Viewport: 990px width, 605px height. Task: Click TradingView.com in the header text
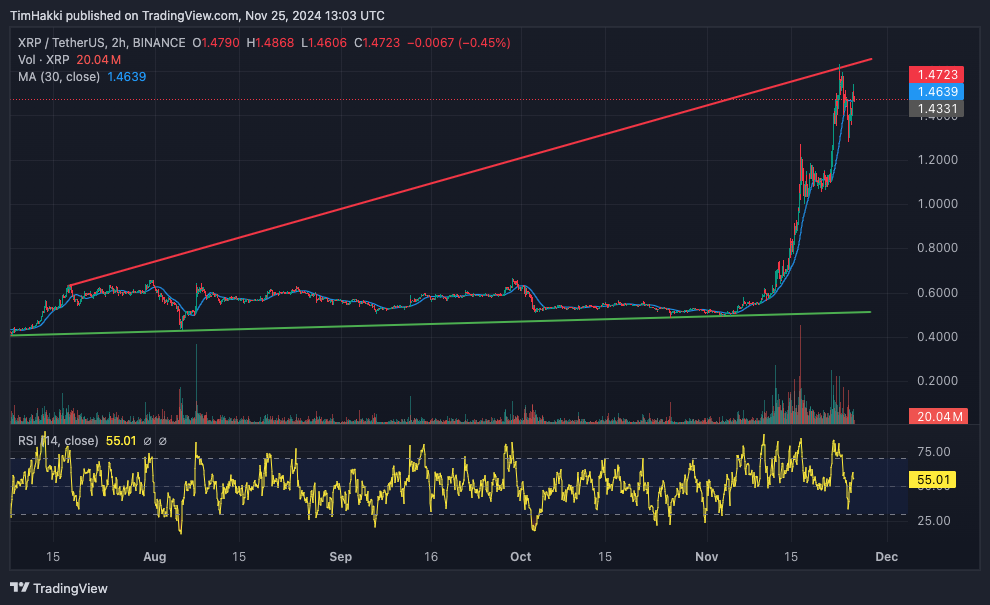point(193,15)
